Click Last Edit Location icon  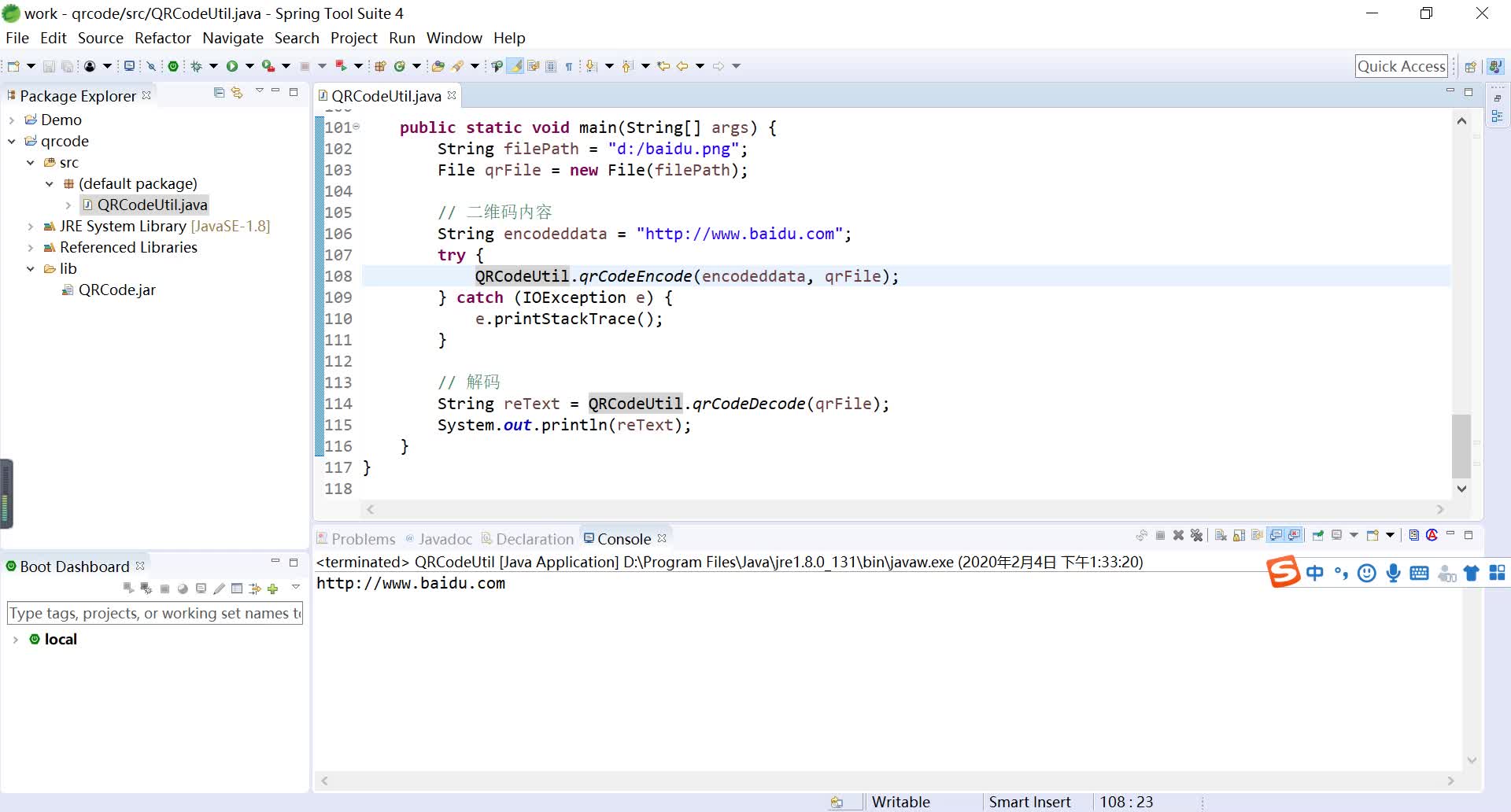(663, 66)
